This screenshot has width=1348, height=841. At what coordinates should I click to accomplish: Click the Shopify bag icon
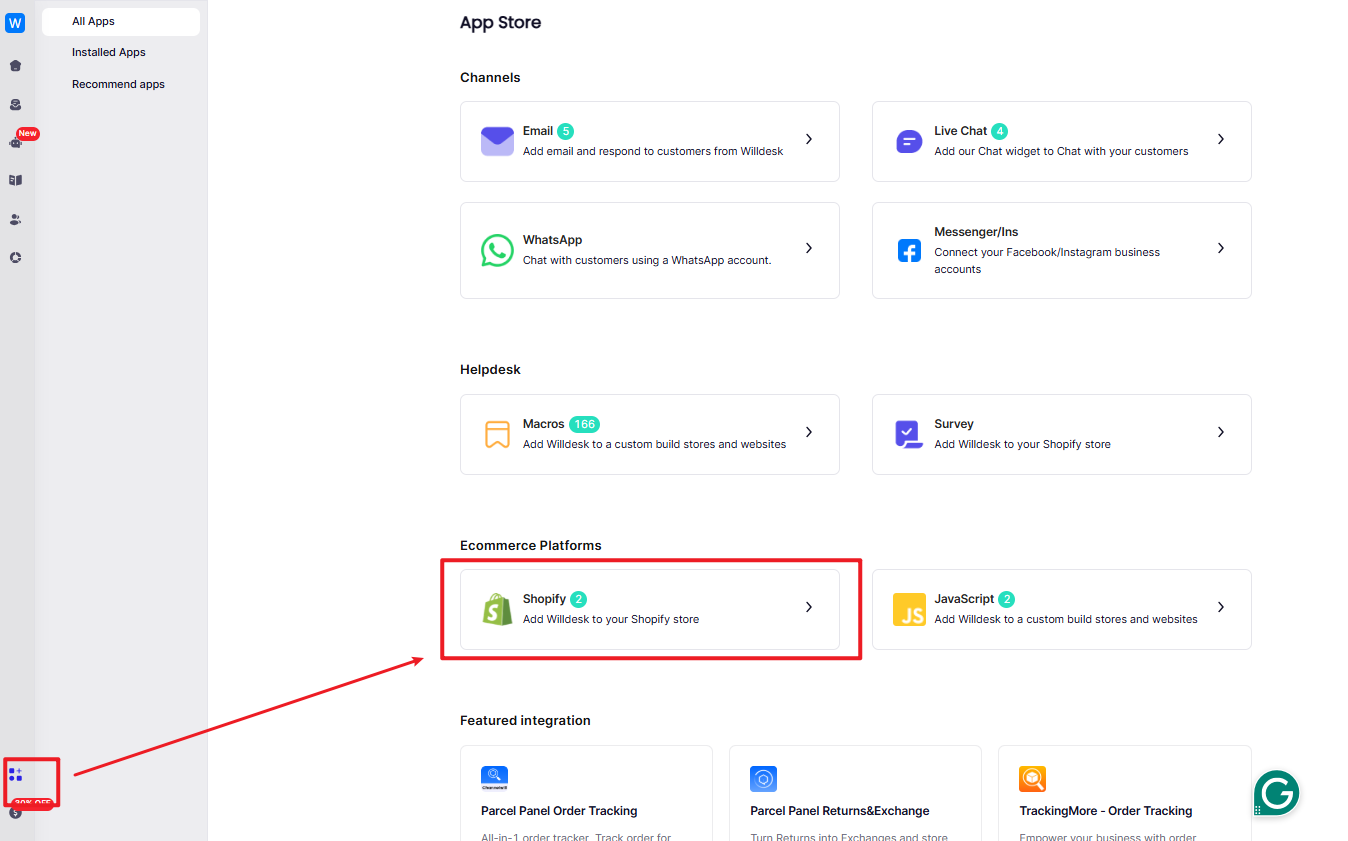click(497, 609)
